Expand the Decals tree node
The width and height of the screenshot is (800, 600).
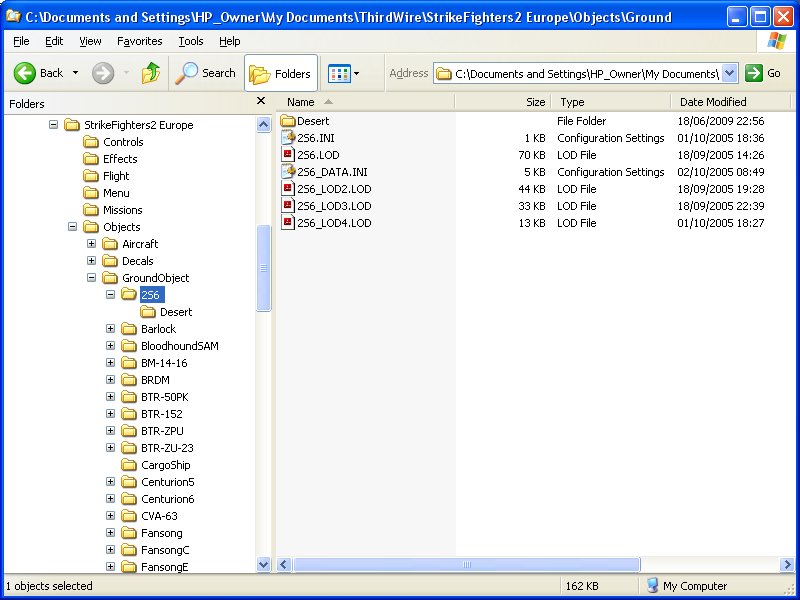[x=91, y=261]
